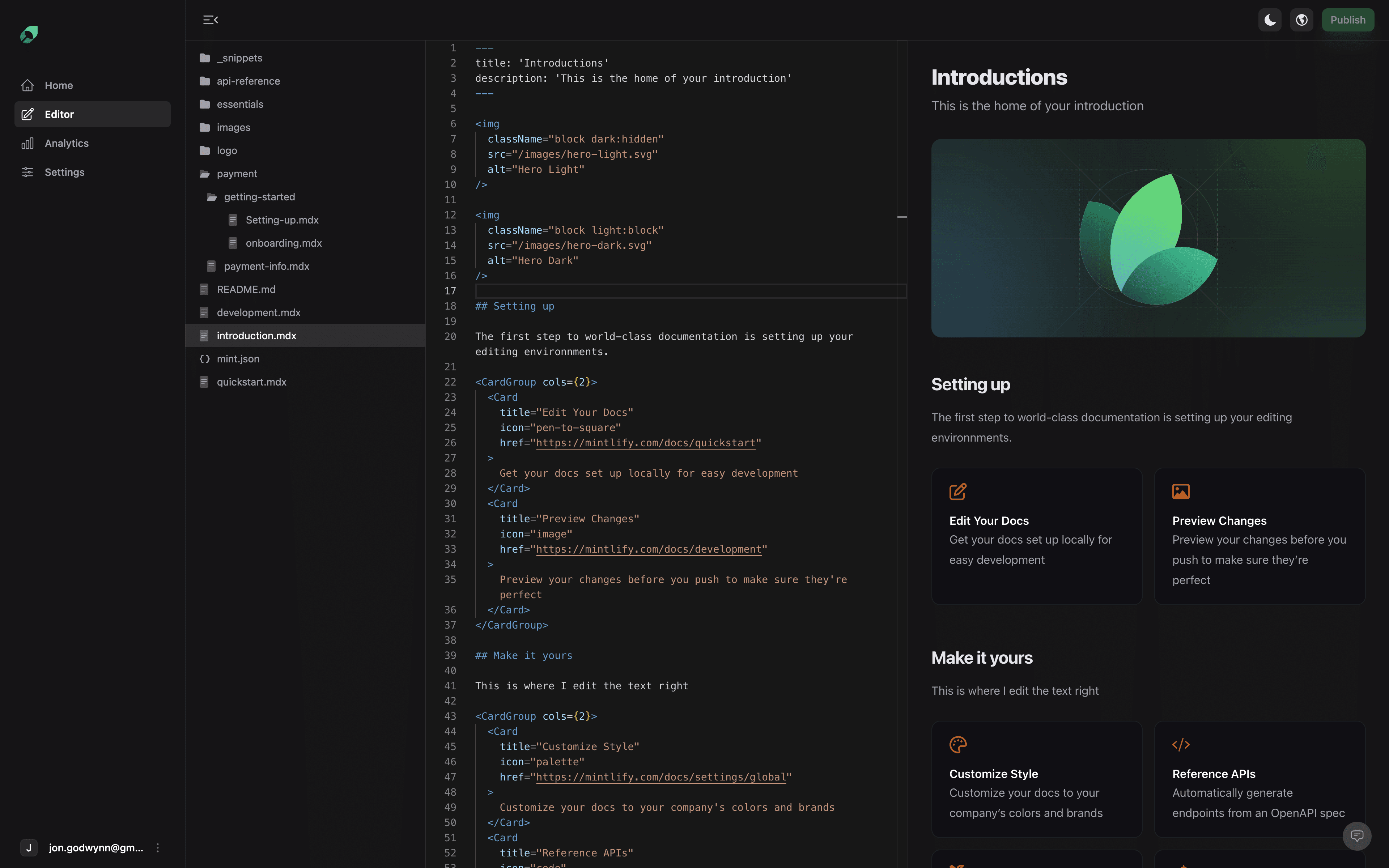Click the Mintlify leaf logo

pyautogui.click(x=29, y=34)
